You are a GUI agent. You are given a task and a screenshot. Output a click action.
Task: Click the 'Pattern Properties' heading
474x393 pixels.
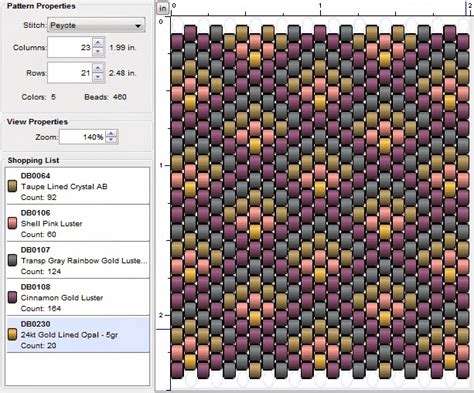tap(41, 6)
